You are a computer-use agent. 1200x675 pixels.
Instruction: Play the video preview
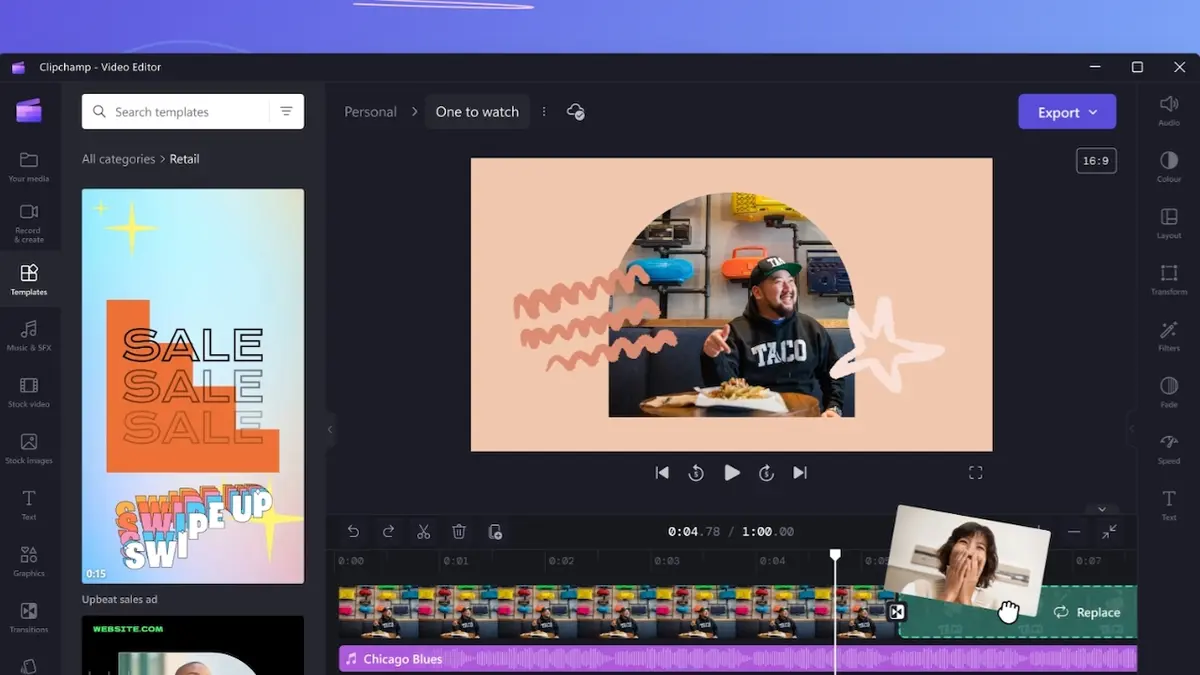coord(732,473)
